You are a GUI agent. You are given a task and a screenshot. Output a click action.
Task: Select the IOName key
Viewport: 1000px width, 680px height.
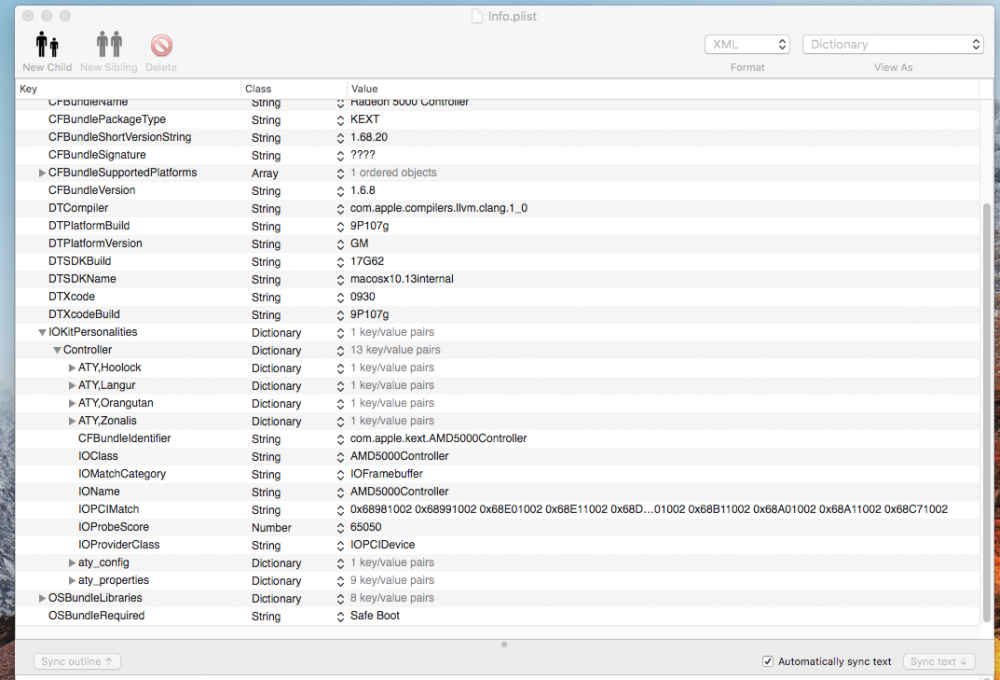pos(99,492)
